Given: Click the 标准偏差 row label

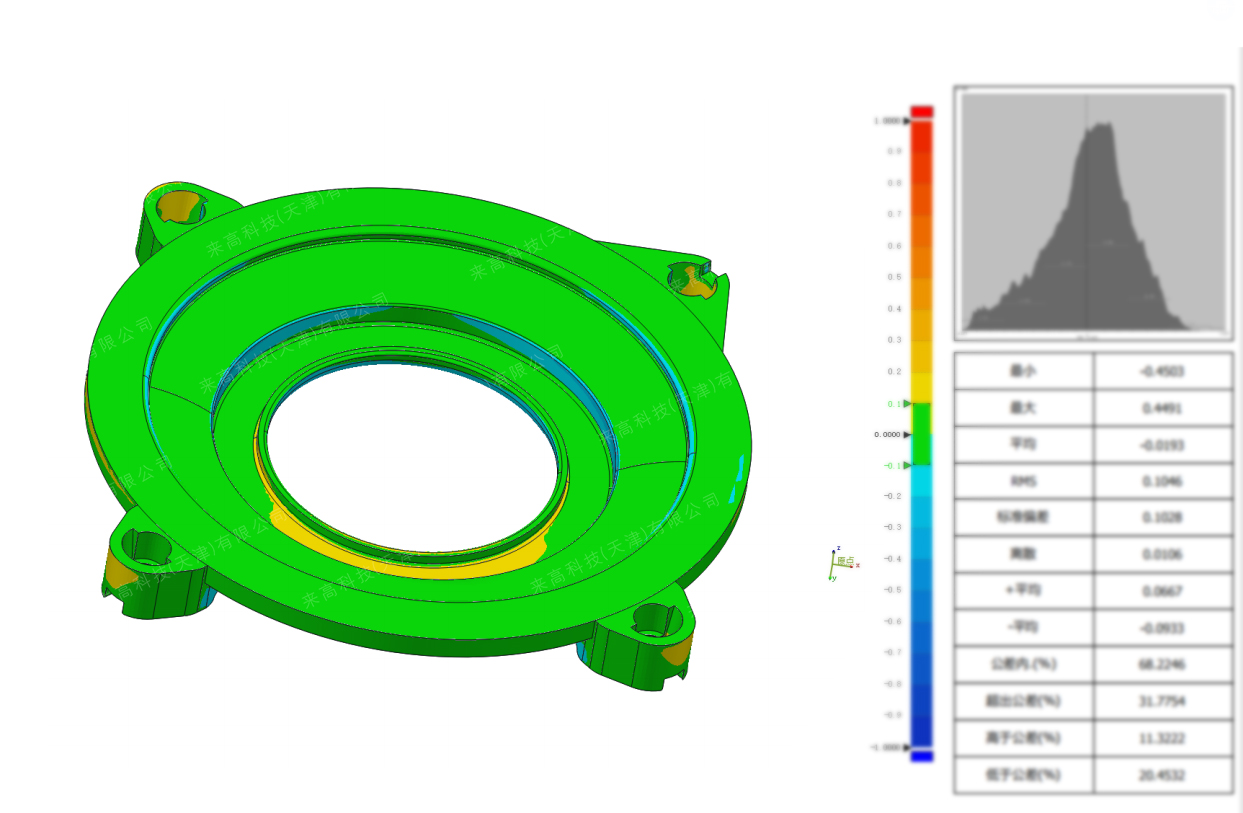Looking at the screenshot, I should point(1023,518).
